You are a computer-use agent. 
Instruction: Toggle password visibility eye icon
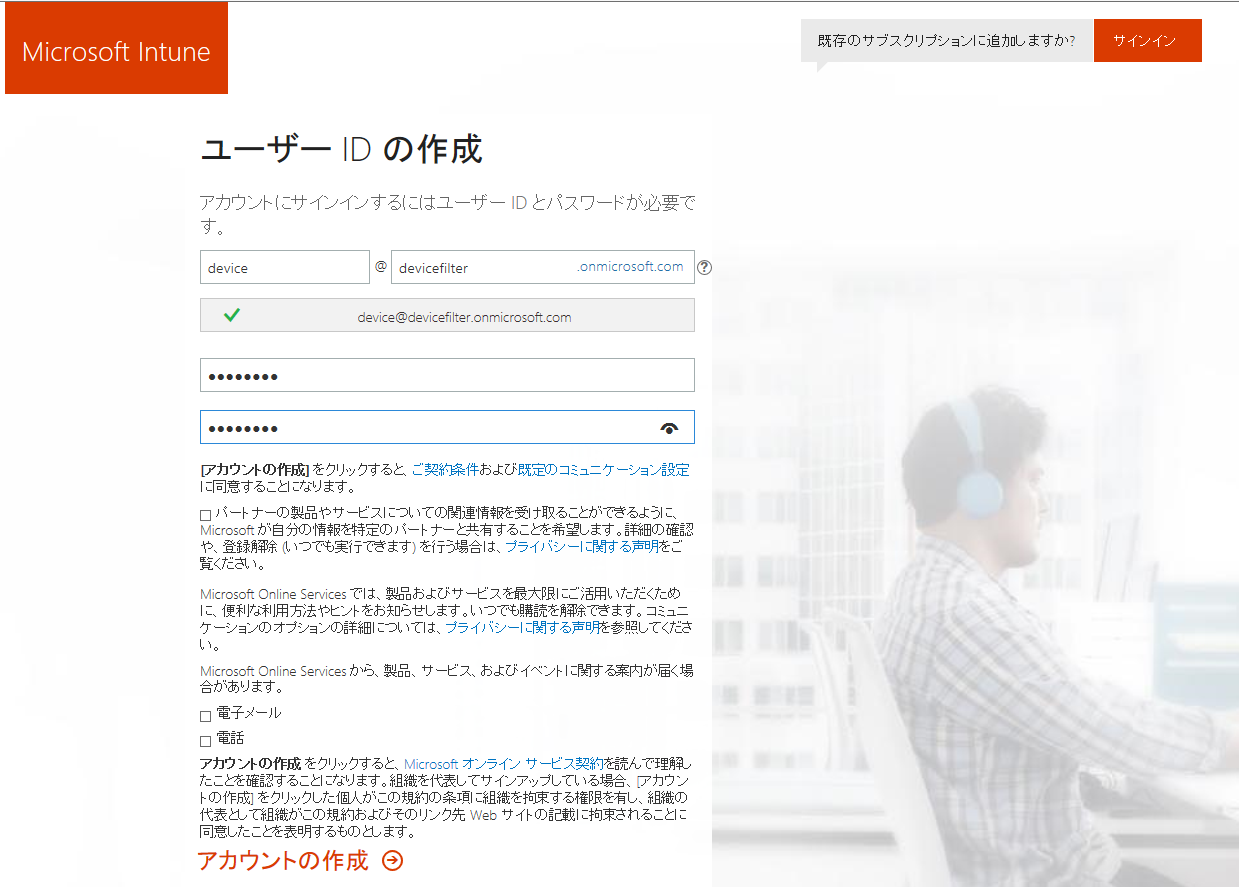coord(670,428)
